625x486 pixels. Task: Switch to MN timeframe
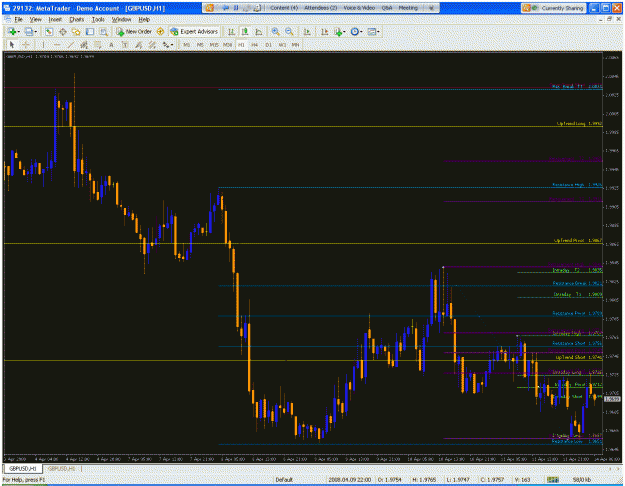[x=295, y=45]
